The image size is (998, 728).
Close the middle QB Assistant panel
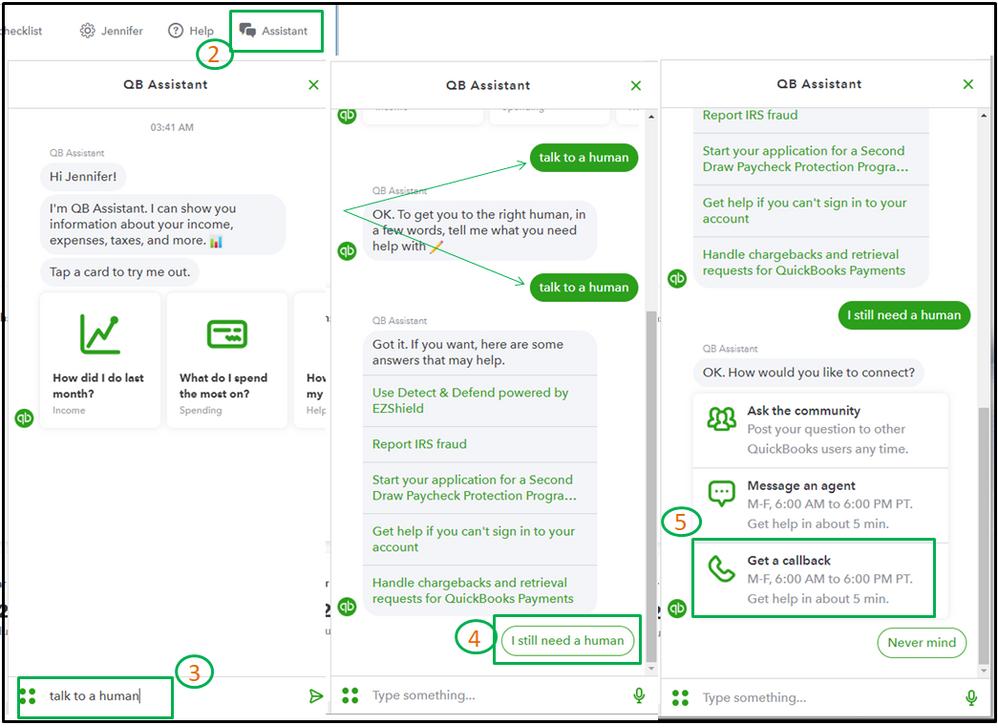click(635, 86)
